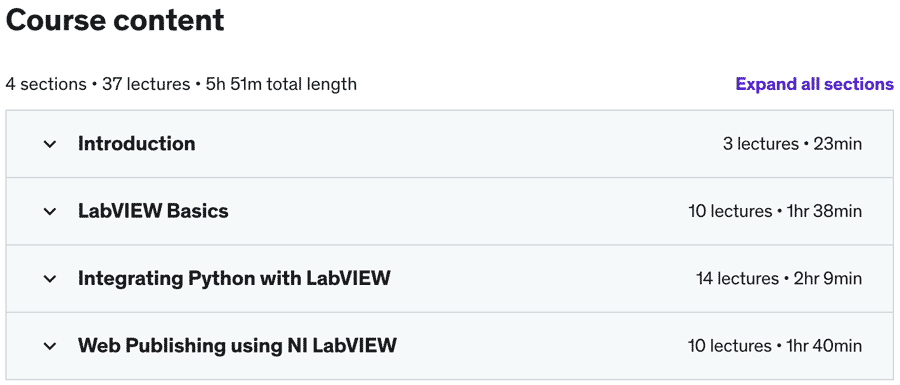Click the 23min duration in Introduction row

837,144
